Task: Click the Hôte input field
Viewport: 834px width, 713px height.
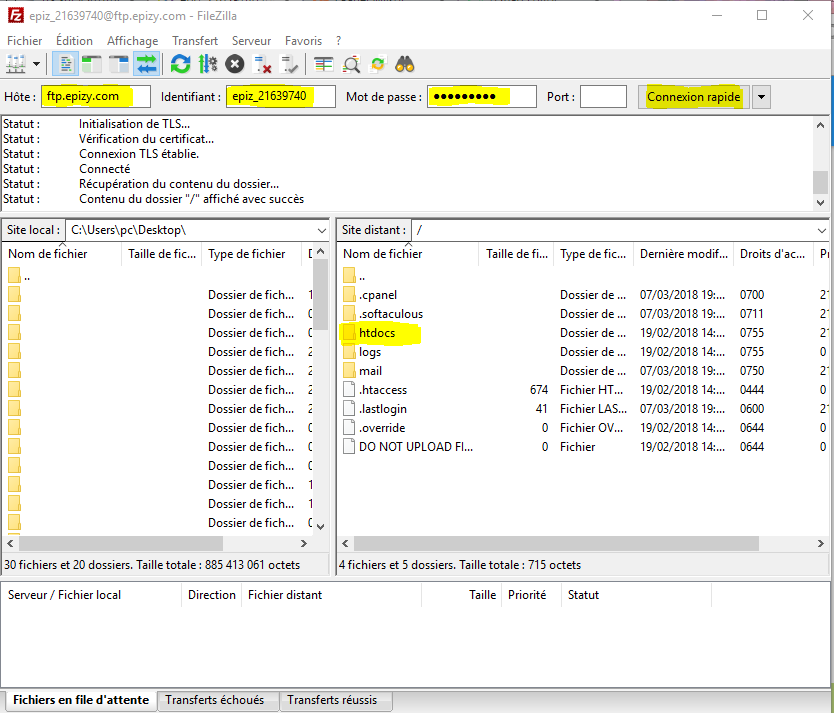Action: 96,97
